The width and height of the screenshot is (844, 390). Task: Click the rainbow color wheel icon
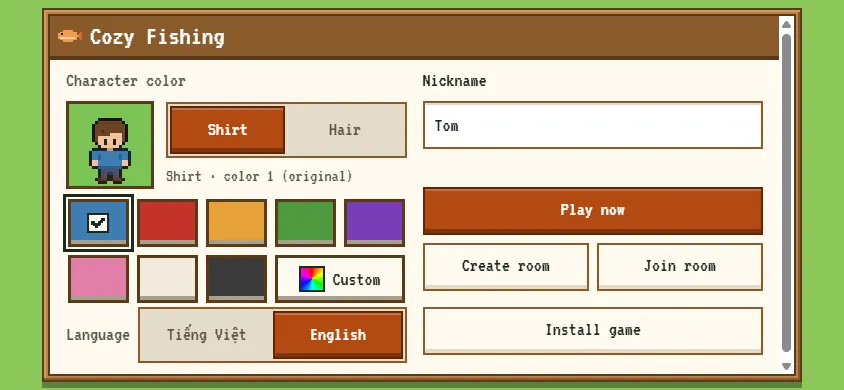[312, 279]
